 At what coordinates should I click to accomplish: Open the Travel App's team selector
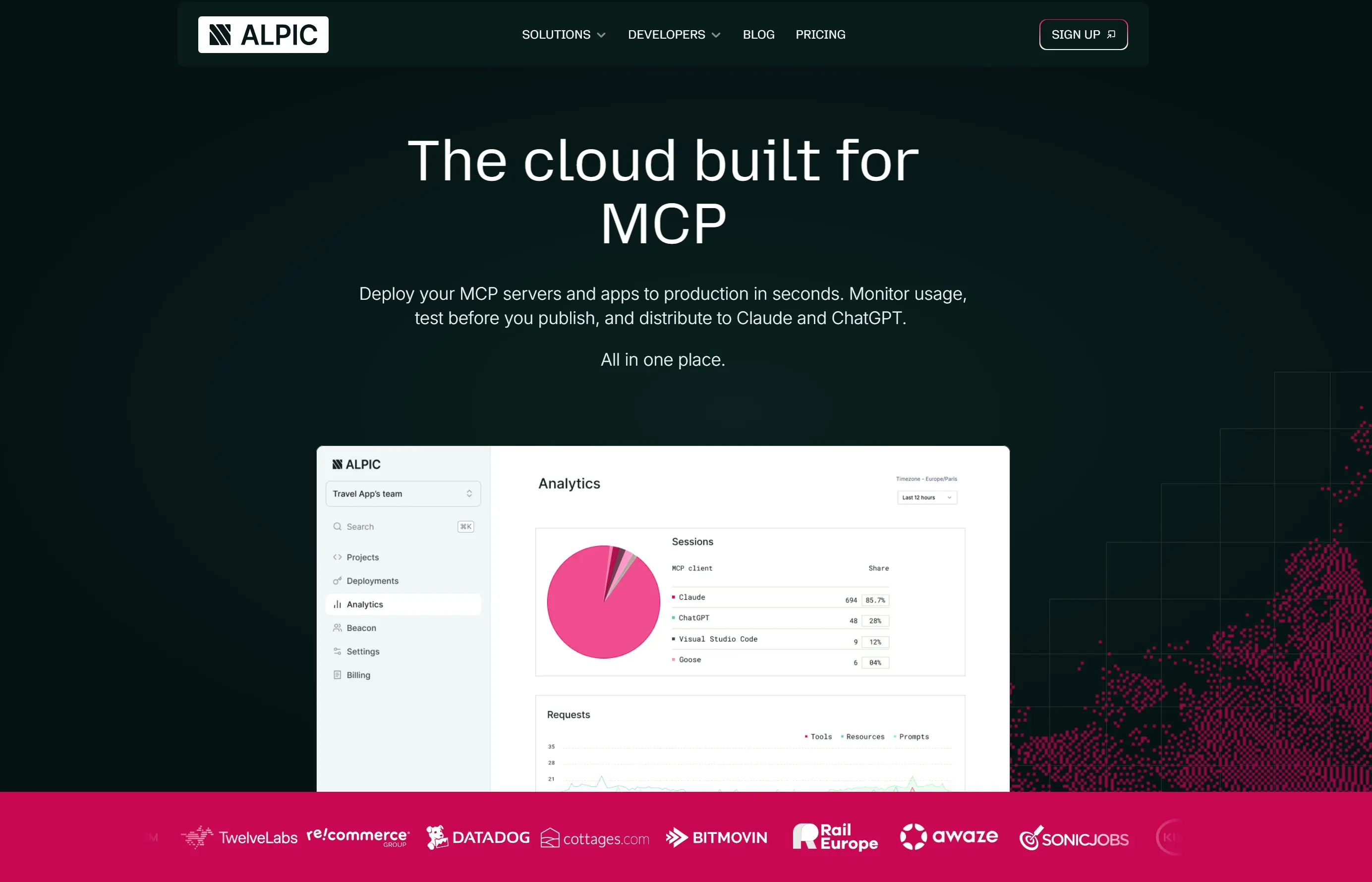402,494
